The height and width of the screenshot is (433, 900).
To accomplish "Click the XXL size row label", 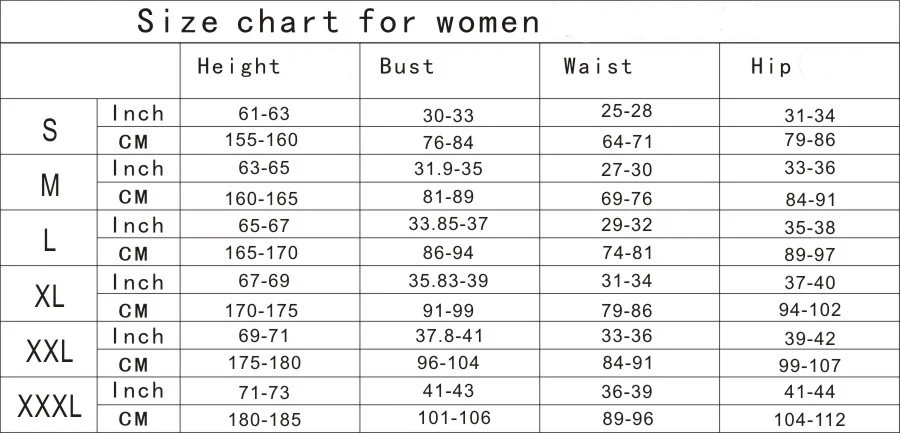I will (50, 351).
